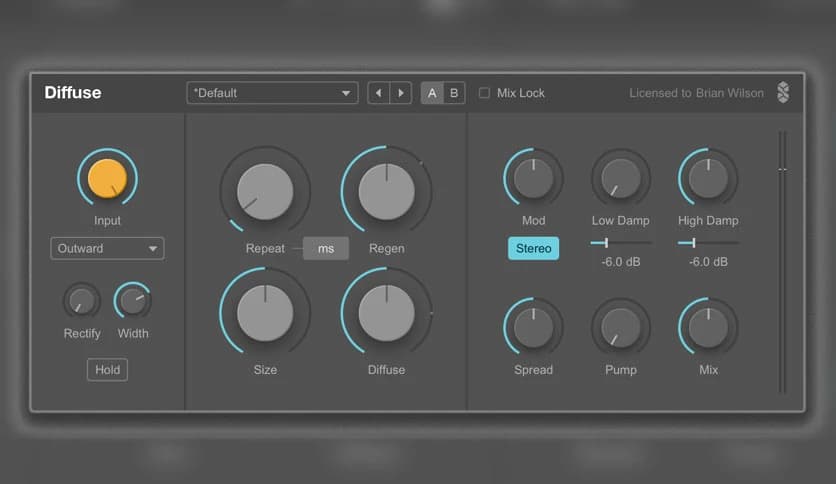836x484 pixels.
Task: Enable the Mix Lock checkbox
Action: click(484, 93)
